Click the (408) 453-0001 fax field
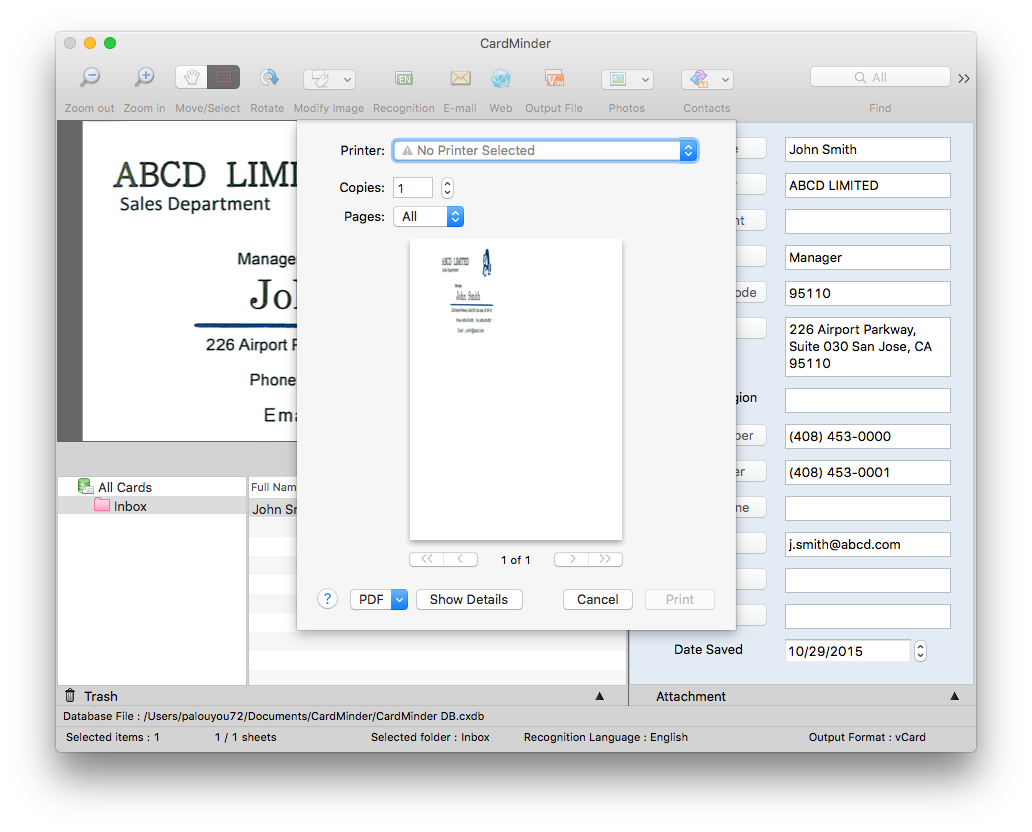1032x832 pixels. 867,473
